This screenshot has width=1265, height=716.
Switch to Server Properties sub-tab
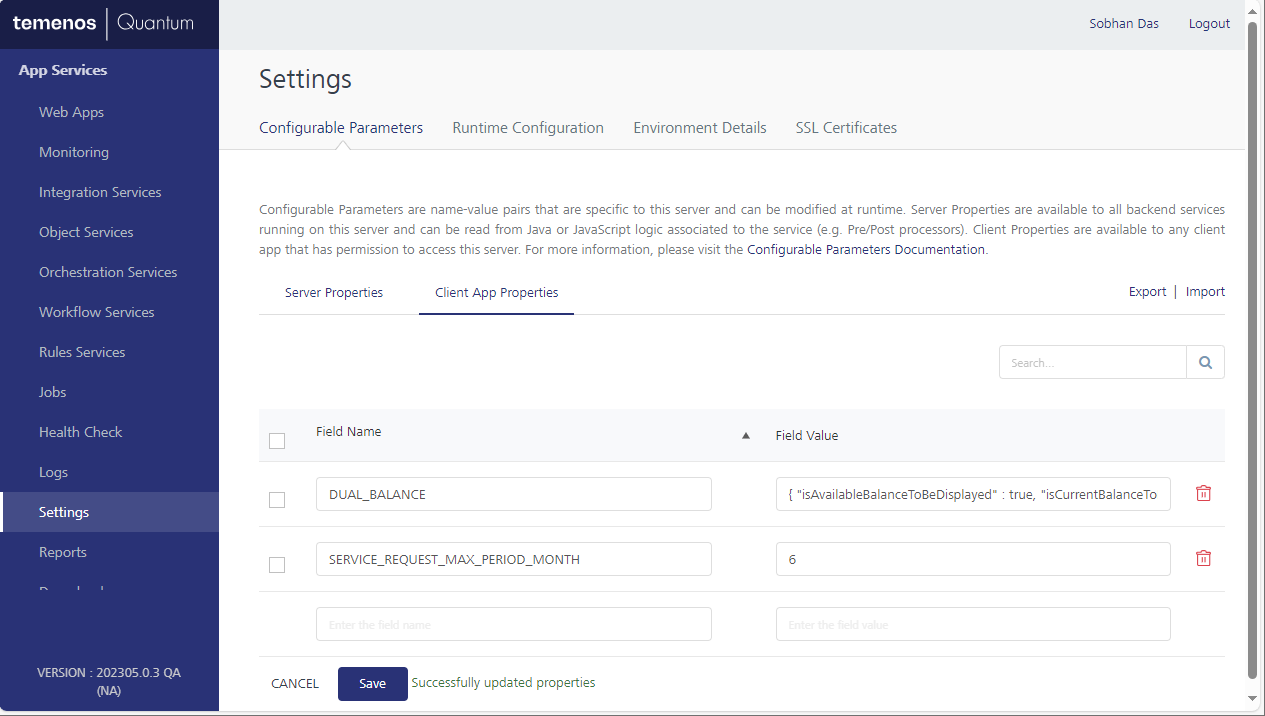pyautogui.click(x=334, y=293)
